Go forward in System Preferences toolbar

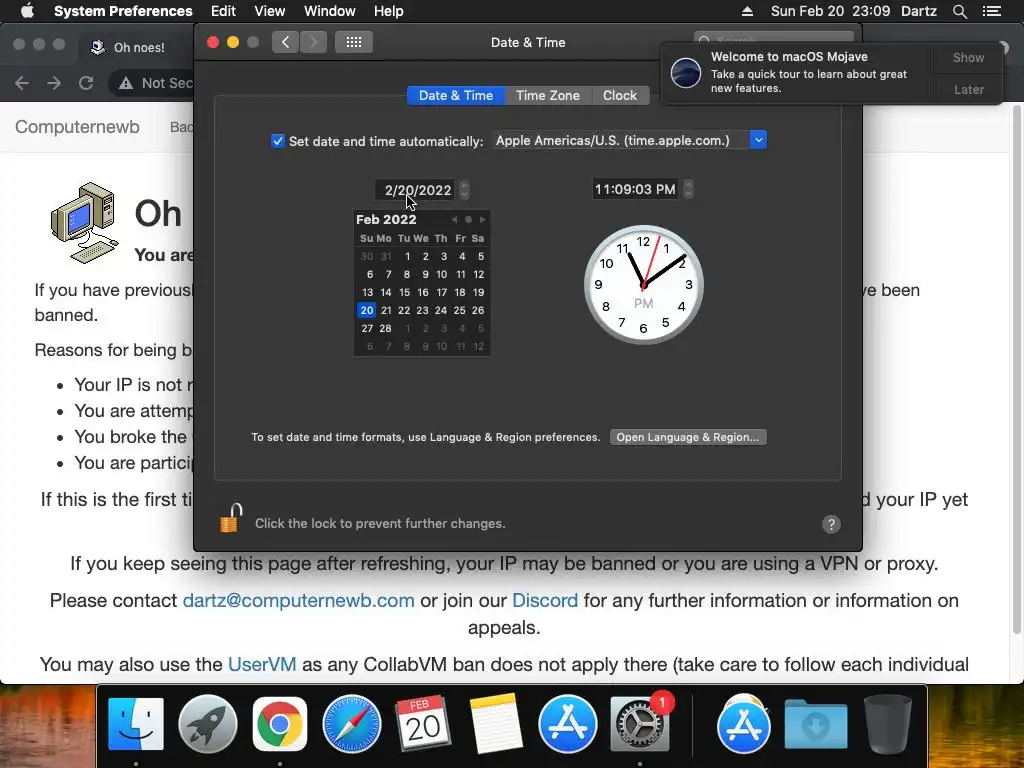[x=313, y=42]
